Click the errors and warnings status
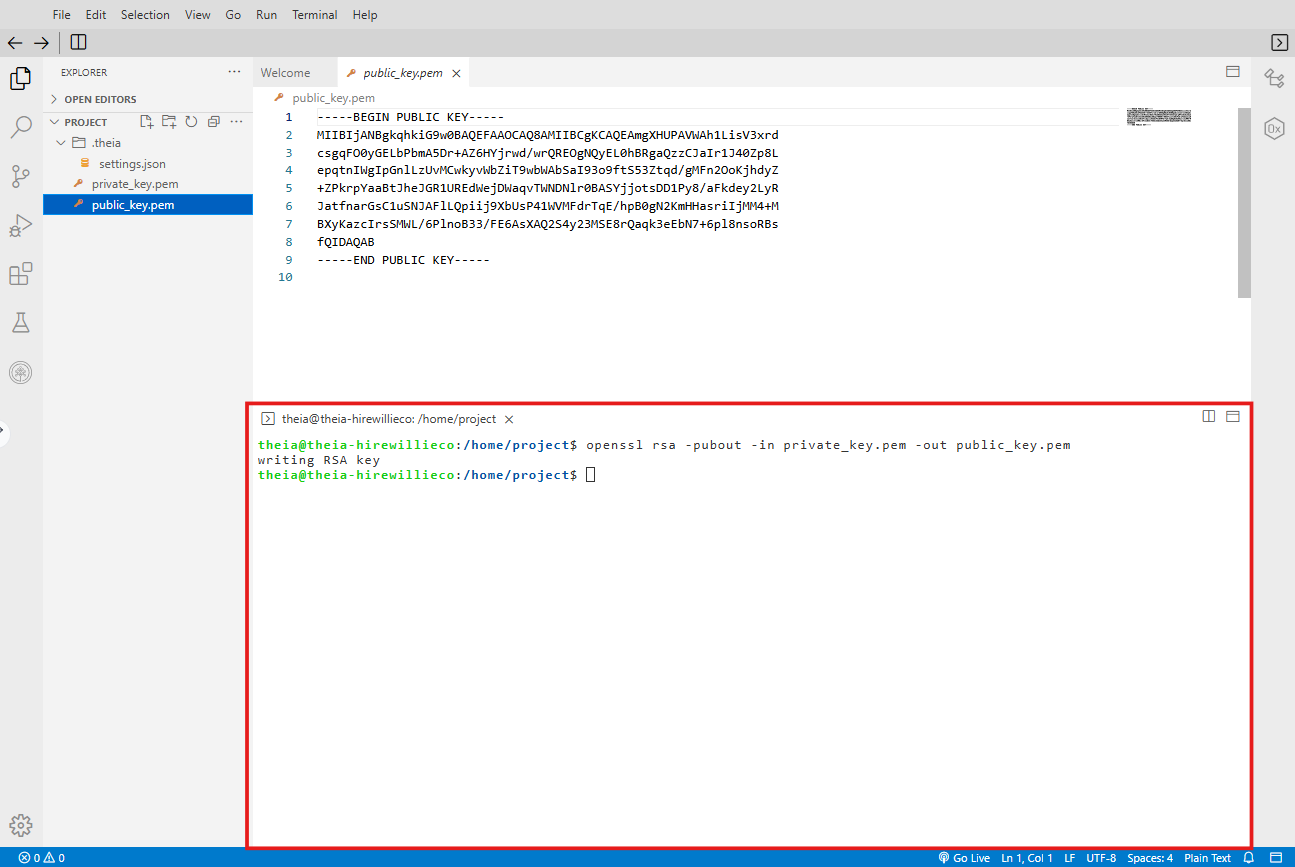The image size is (1295, 867). coord(41,858)
